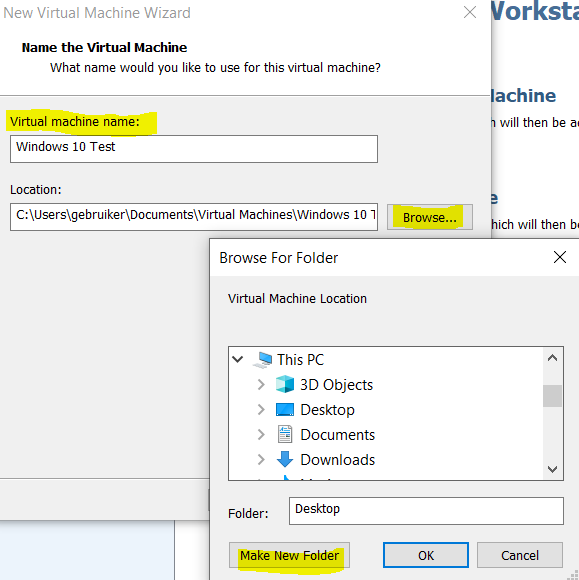Screen dimensions: 579x580
Task: Select the 3D Objects cube icon
Action: pos(285,384)
